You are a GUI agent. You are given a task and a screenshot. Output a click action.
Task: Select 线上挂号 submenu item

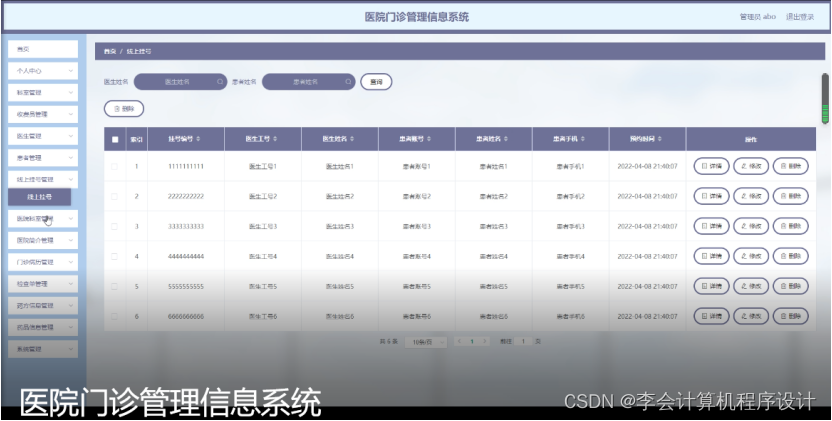(39, 196)
